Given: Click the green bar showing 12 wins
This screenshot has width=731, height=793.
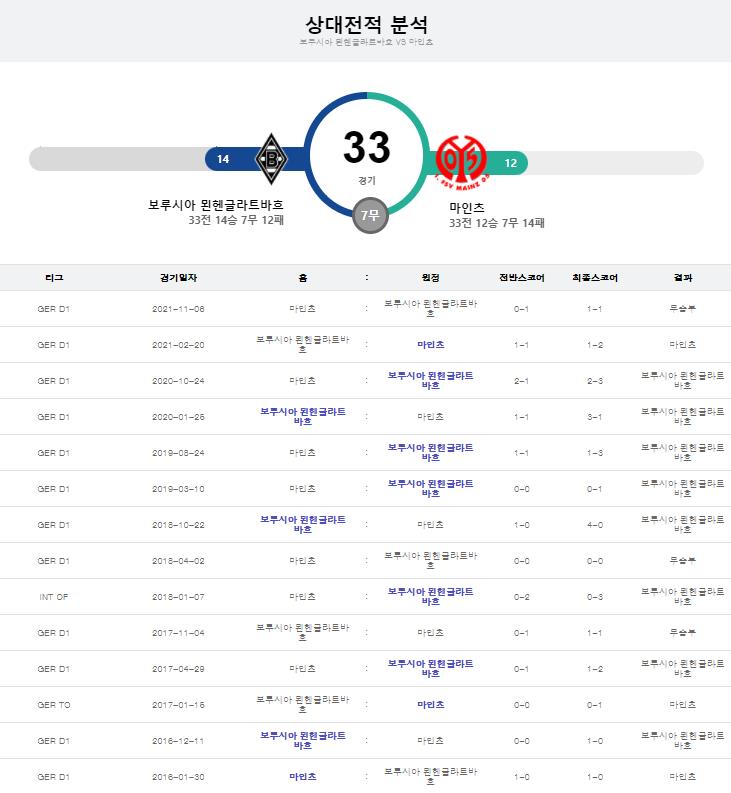Looking at the screenshot, I should (x=476, y=163).
